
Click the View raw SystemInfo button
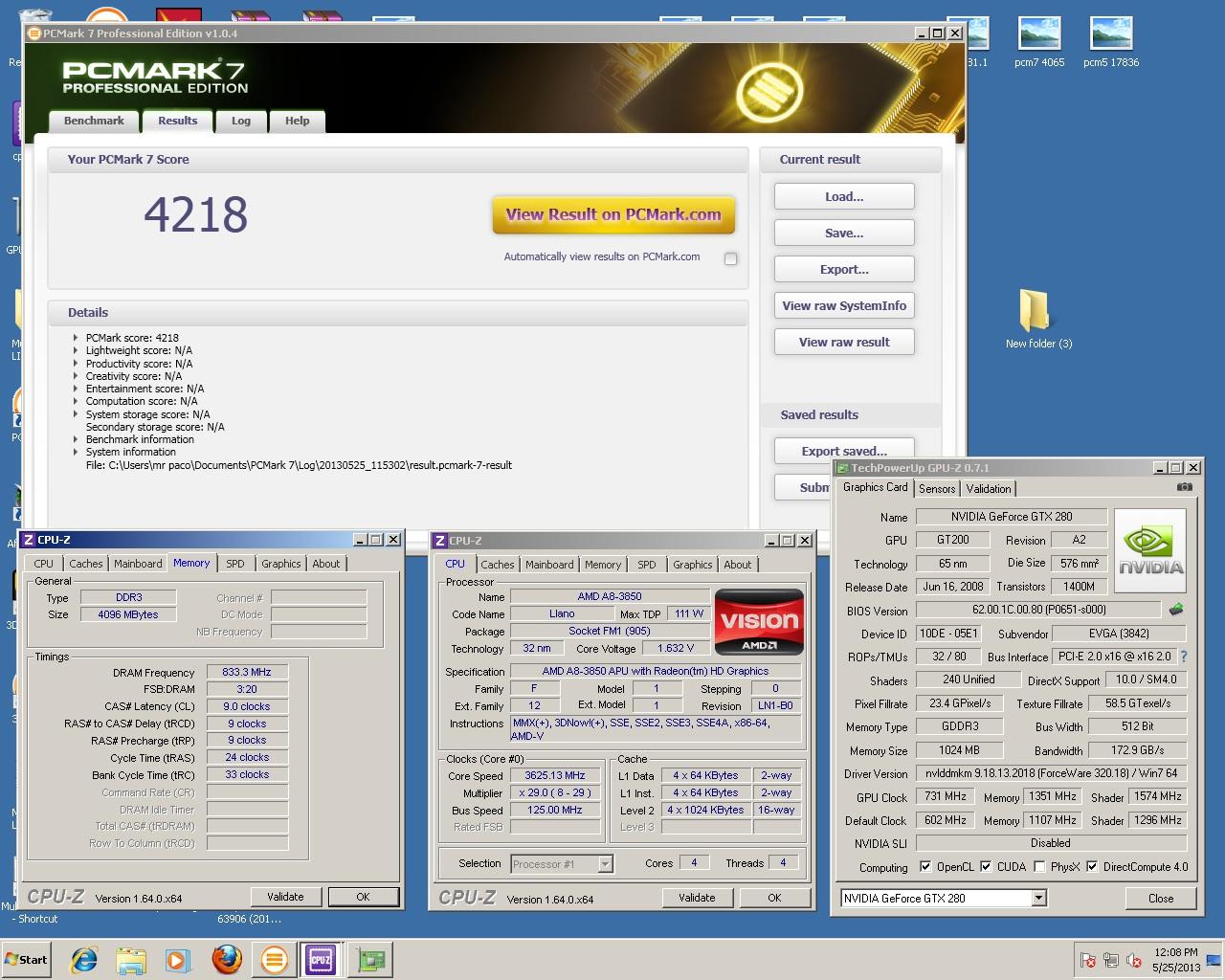pyautogui.click(x=844, y=305)
